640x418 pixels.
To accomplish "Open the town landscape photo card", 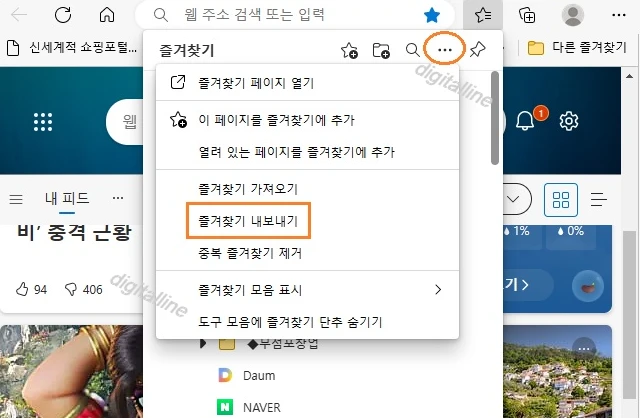I will pos(558,371).
